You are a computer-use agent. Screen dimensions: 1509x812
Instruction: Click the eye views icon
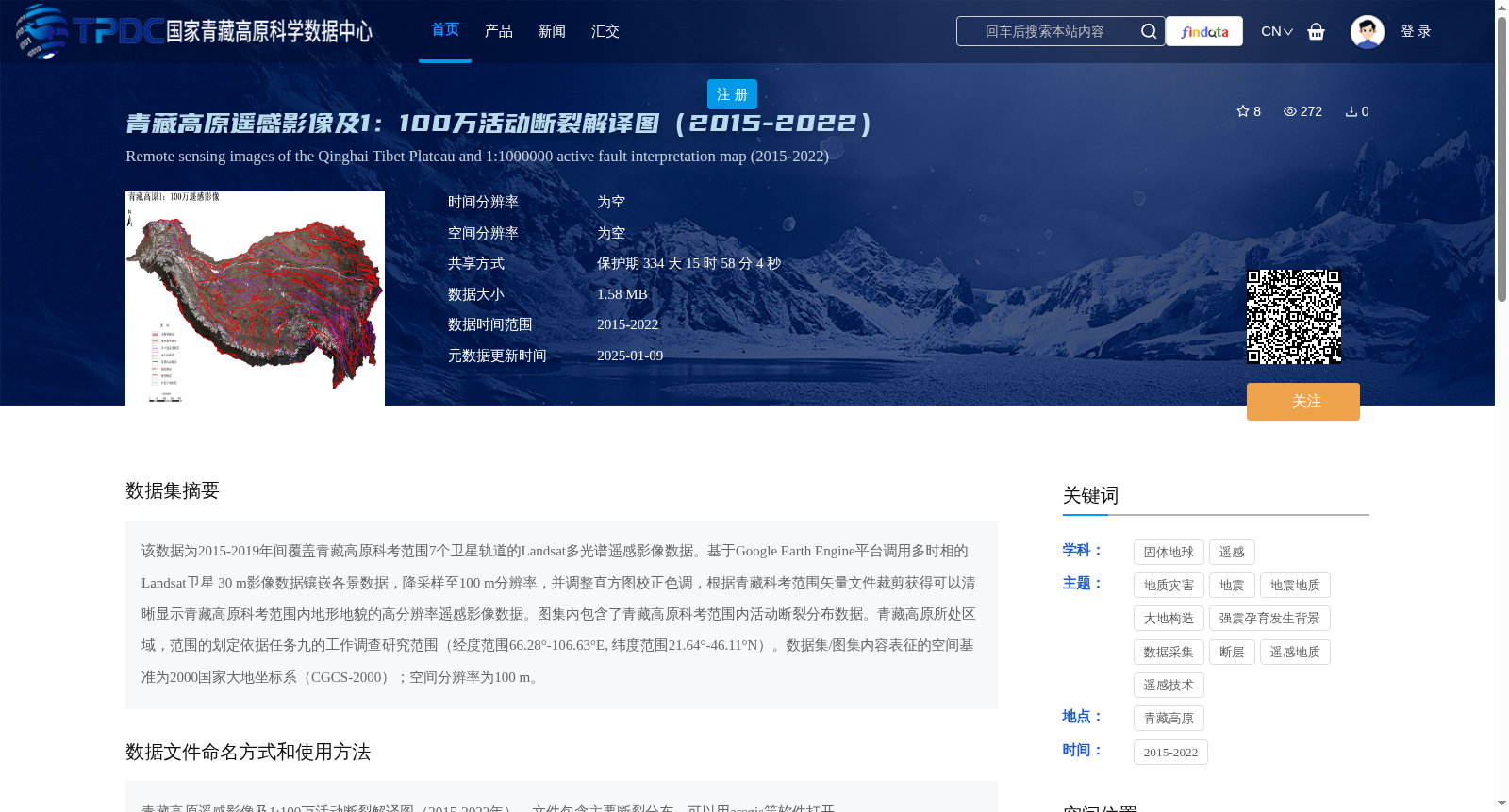(x=1289, y=111)
